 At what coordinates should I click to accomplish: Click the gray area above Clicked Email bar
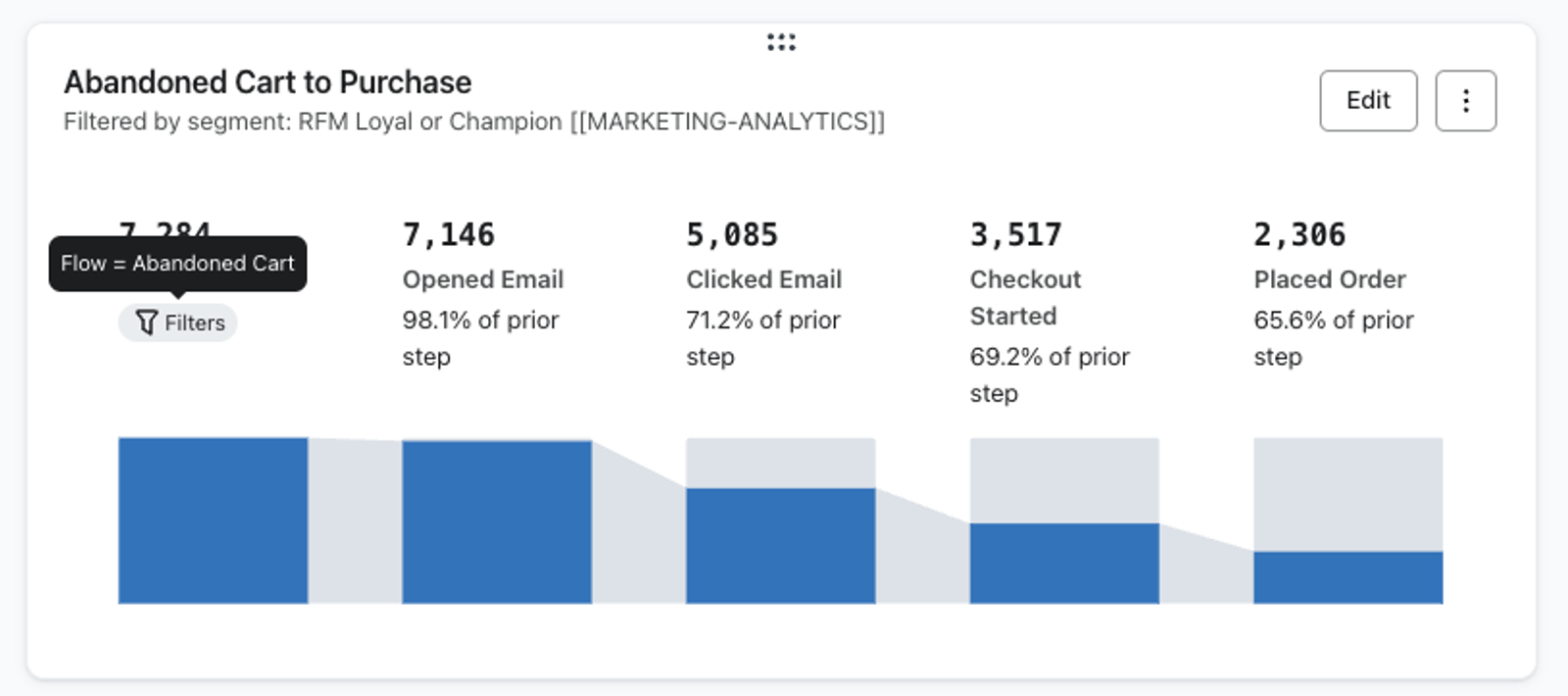coord(780,463)
